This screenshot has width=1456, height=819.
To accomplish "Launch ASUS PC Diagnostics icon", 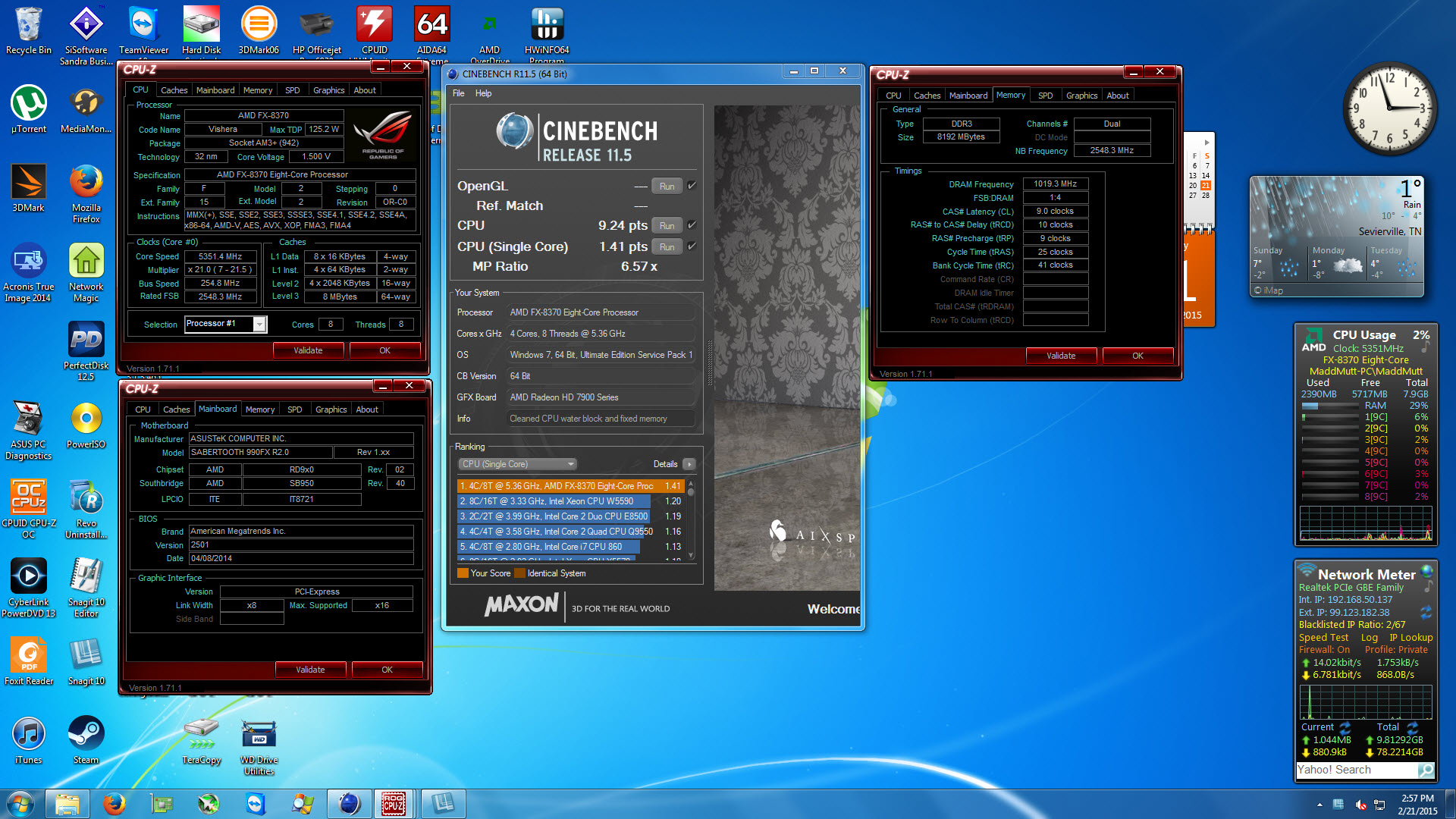I will (29, 430).
